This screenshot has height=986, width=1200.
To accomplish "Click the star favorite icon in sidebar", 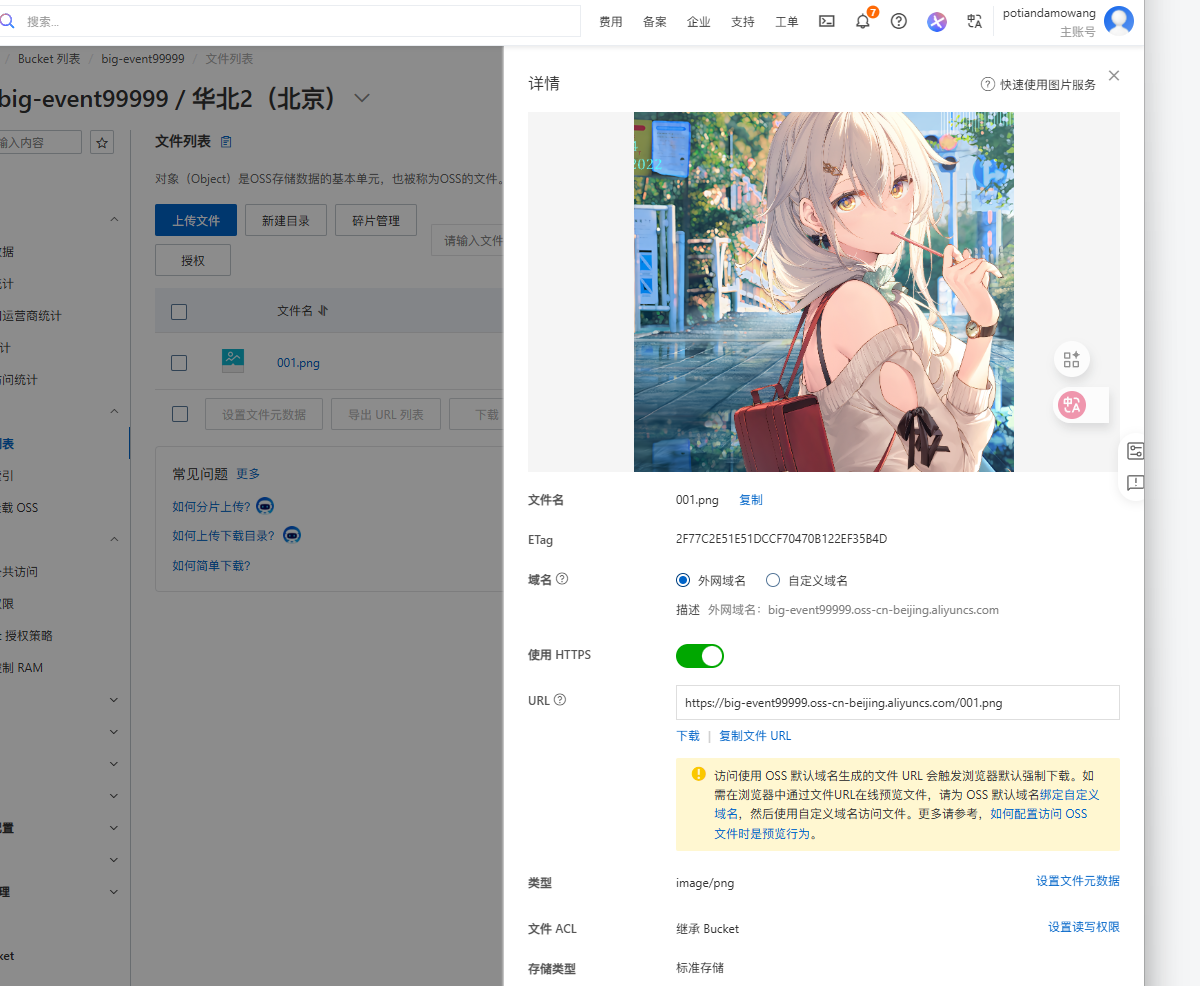I will click(102, 142).
